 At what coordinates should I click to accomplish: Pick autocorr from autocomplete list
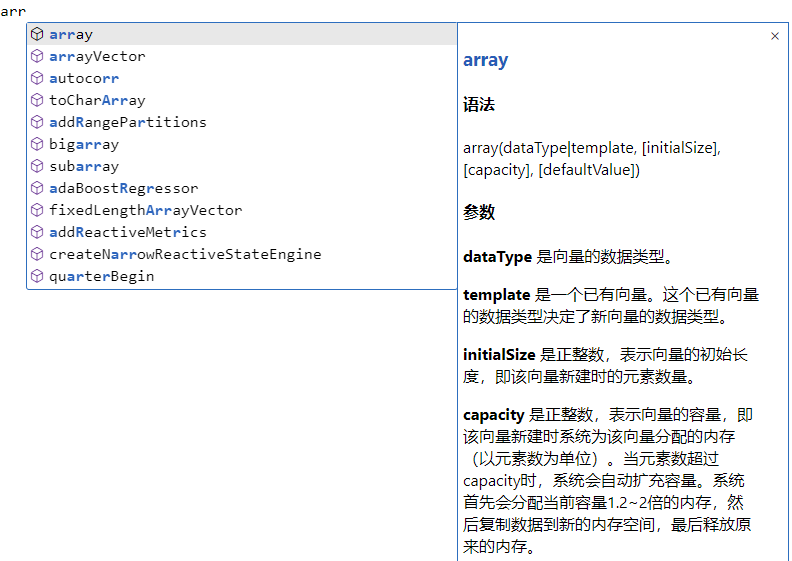(x=84, y=78)
